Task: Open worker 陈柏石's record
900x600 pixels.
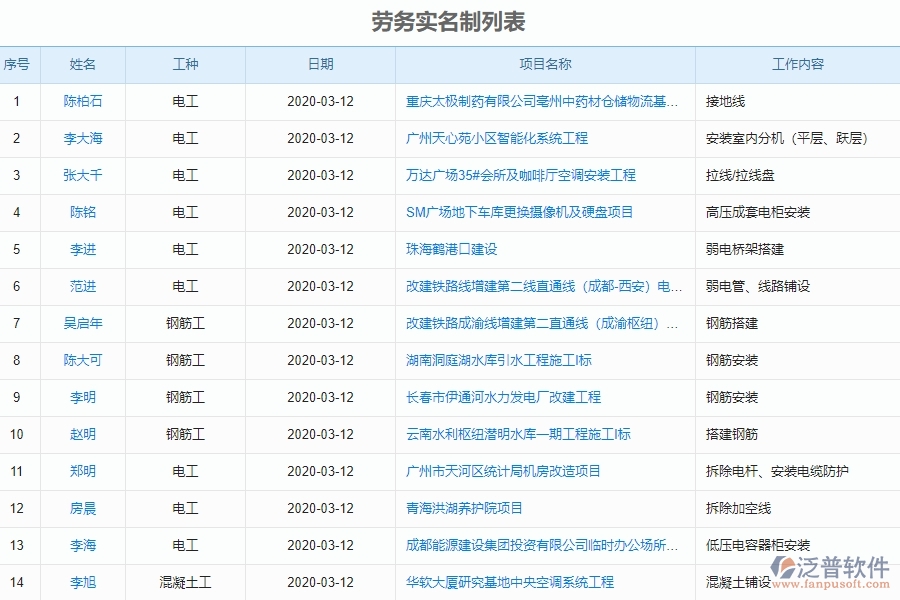Action: (x=82, y=101)
